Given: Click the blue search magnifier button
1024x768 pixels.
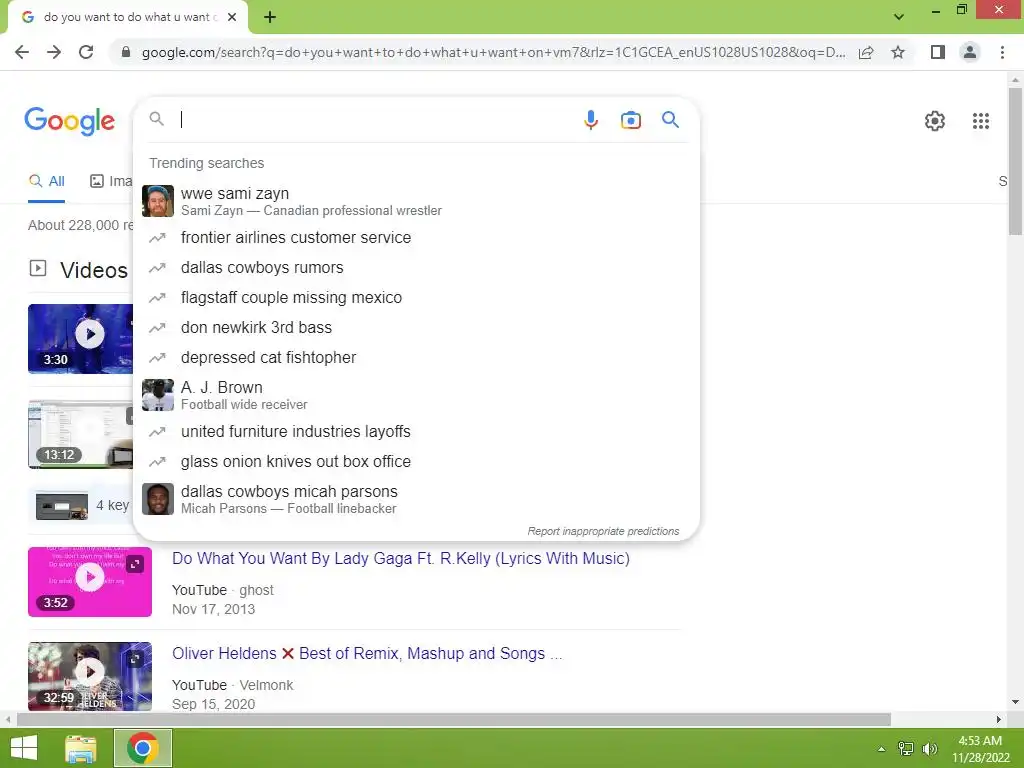Looking at the screenshot, I should [670, 120].
